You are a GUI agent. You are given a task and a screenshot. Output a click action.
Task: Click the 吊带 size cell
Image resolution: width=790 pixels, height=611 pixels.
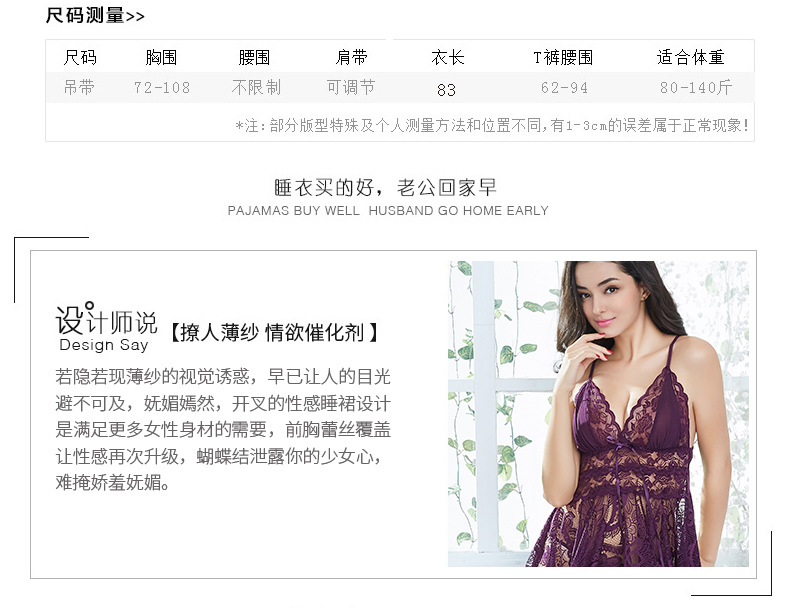click(79, 88)
